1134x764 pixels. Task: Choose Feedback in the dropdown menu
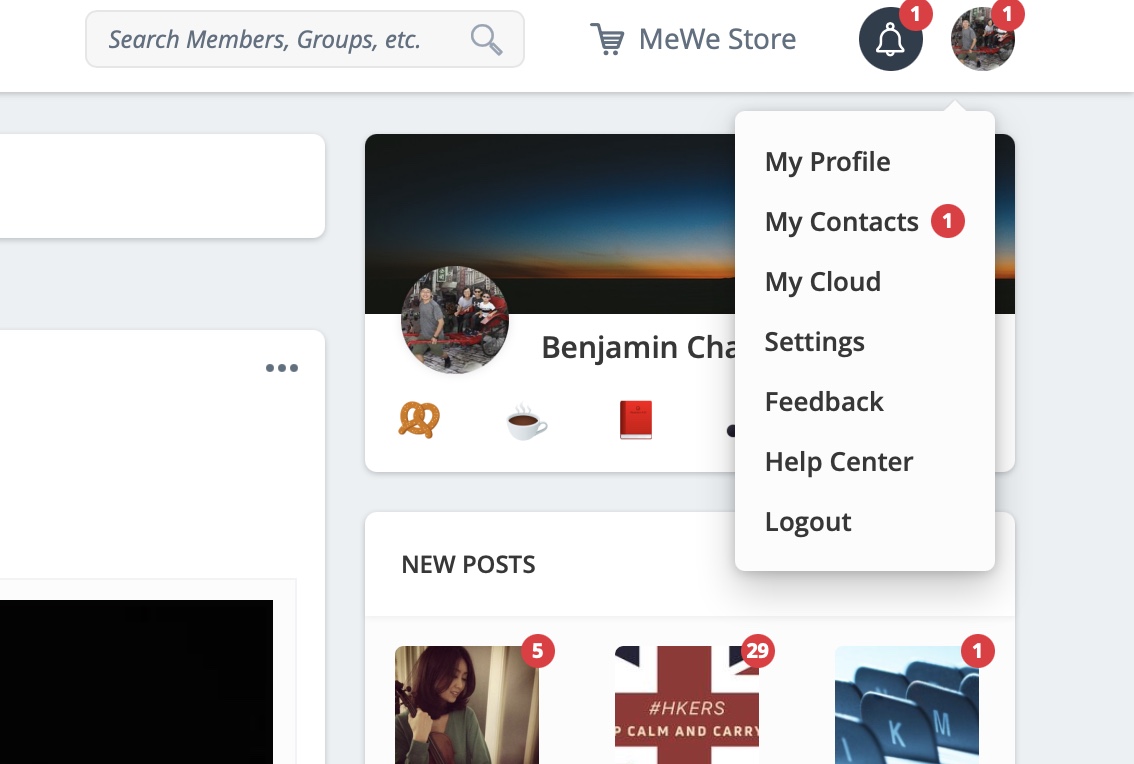[824, 402]
